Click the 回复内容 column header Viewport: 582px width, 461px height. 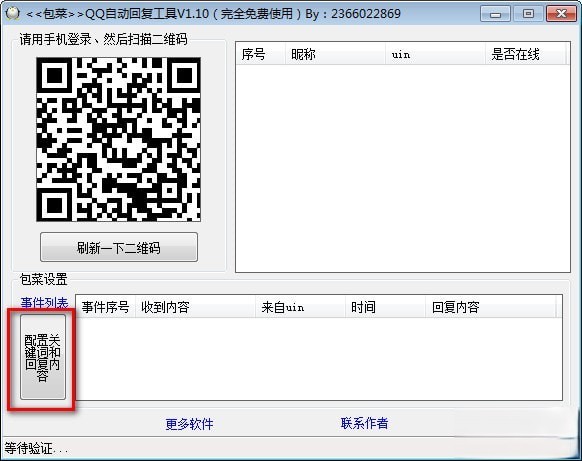coord(491,307)
